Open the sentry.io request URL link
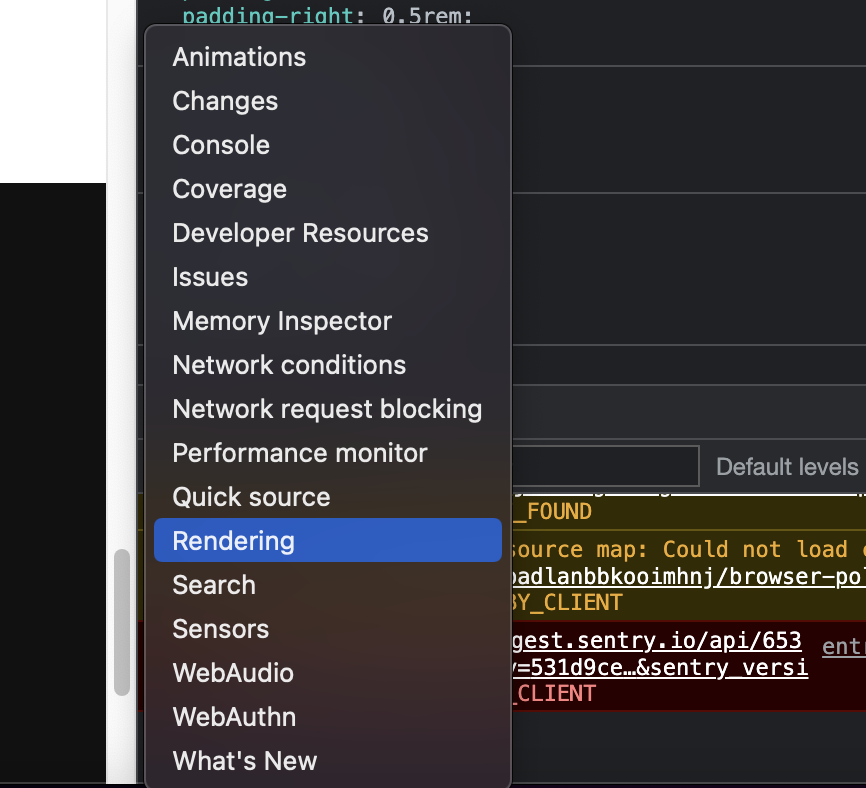This screenshot has height=788, width=866. [x=659, y=654]
